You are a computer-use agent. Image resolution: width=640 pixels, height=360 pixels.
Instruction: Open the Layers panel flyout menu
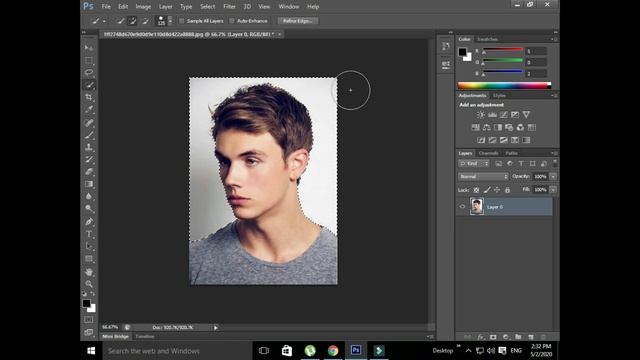tap(554, 153)
